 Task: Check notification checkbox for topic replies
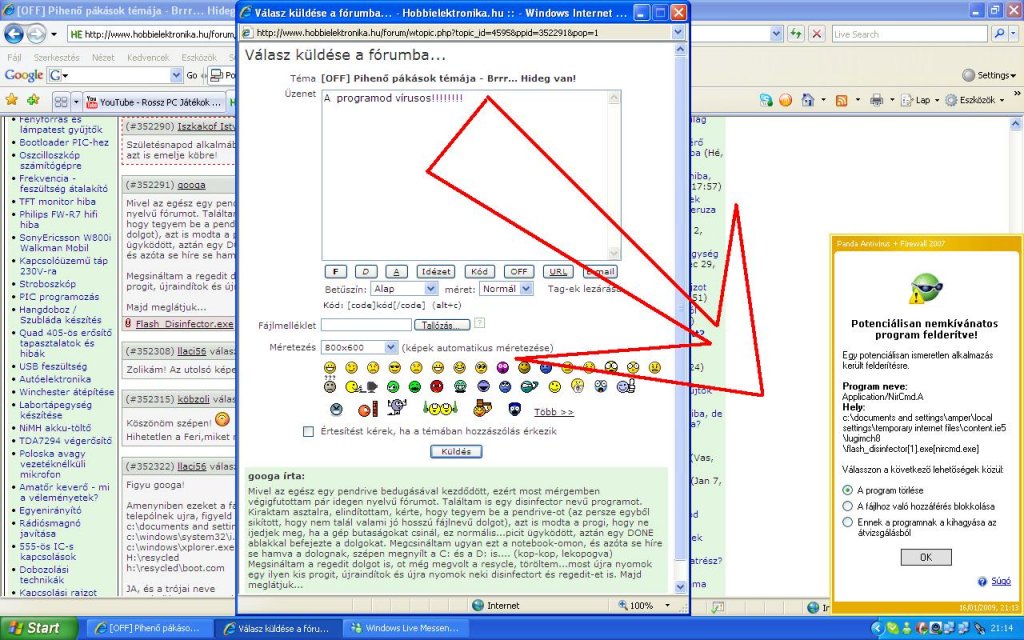click(308, 431)
